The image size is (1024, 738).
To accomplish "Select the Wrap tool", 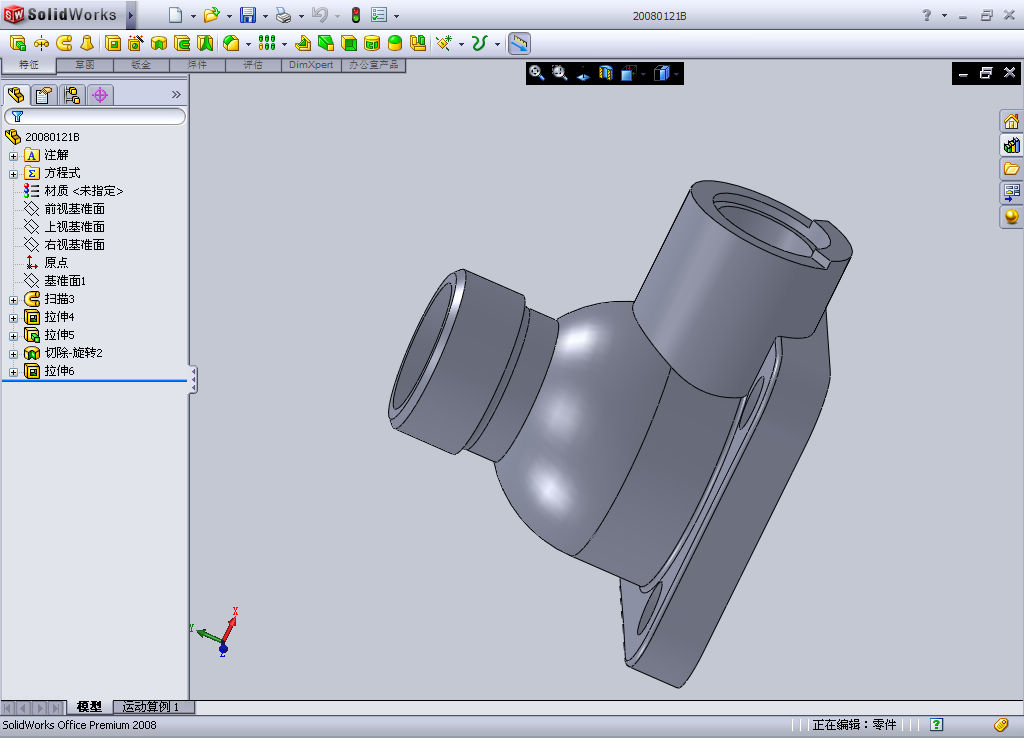I will 372,43.
